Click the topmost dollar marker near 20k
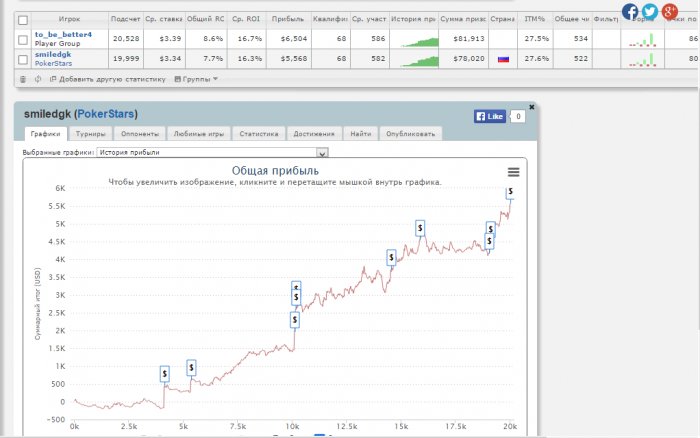The height and width of the screenshot is (438, 700). pos(510,192)
